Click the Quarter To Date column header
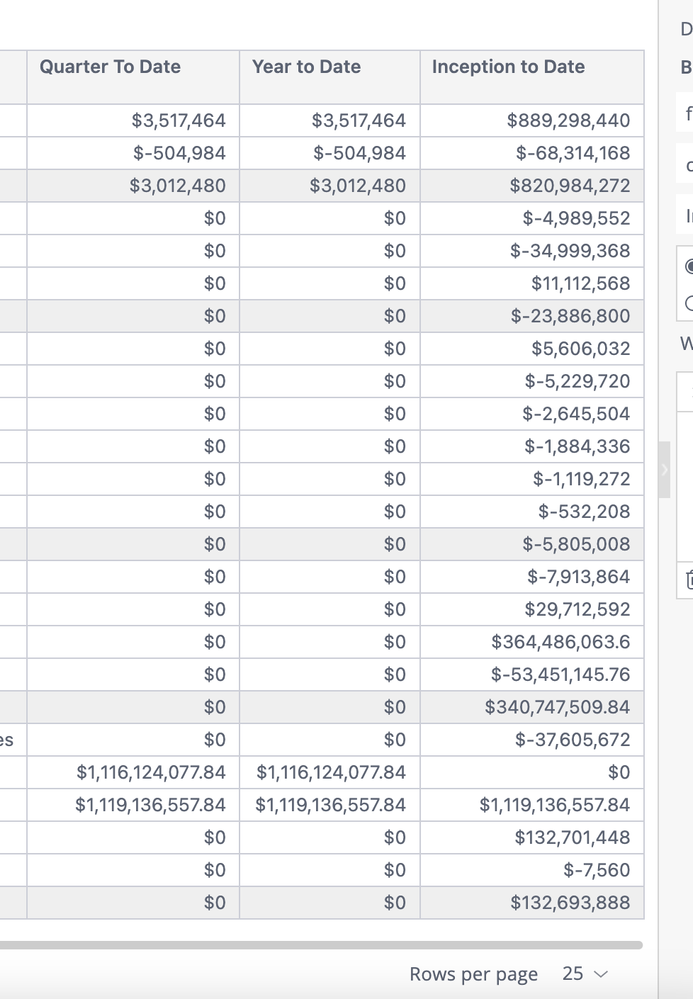The height and width of the screenshot is (999, 693). tap(110, 67)
